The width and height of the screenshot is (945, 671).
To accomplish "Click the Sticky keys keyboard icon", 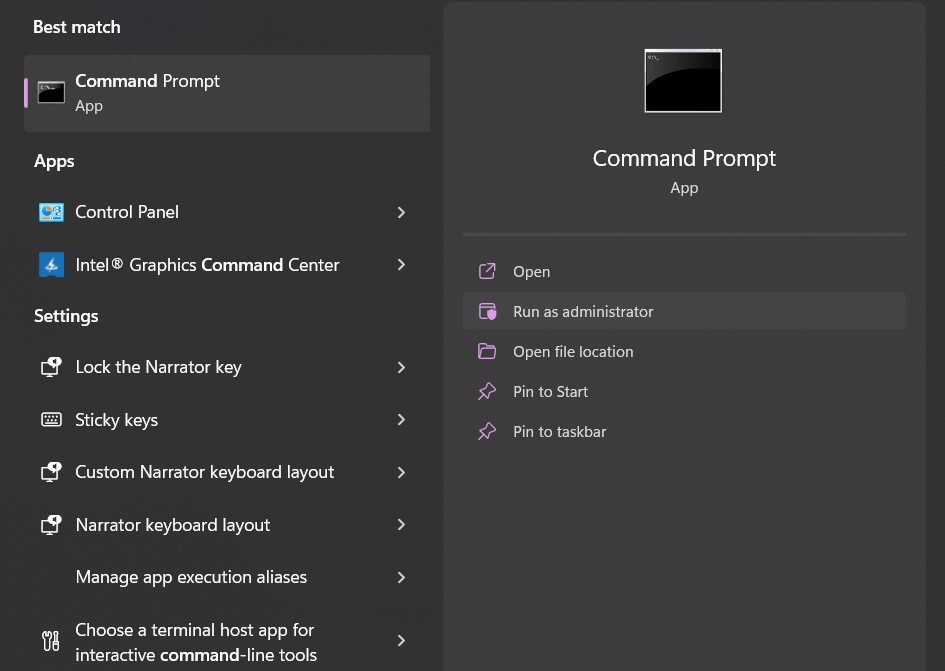I will click(x=51, y=420).
